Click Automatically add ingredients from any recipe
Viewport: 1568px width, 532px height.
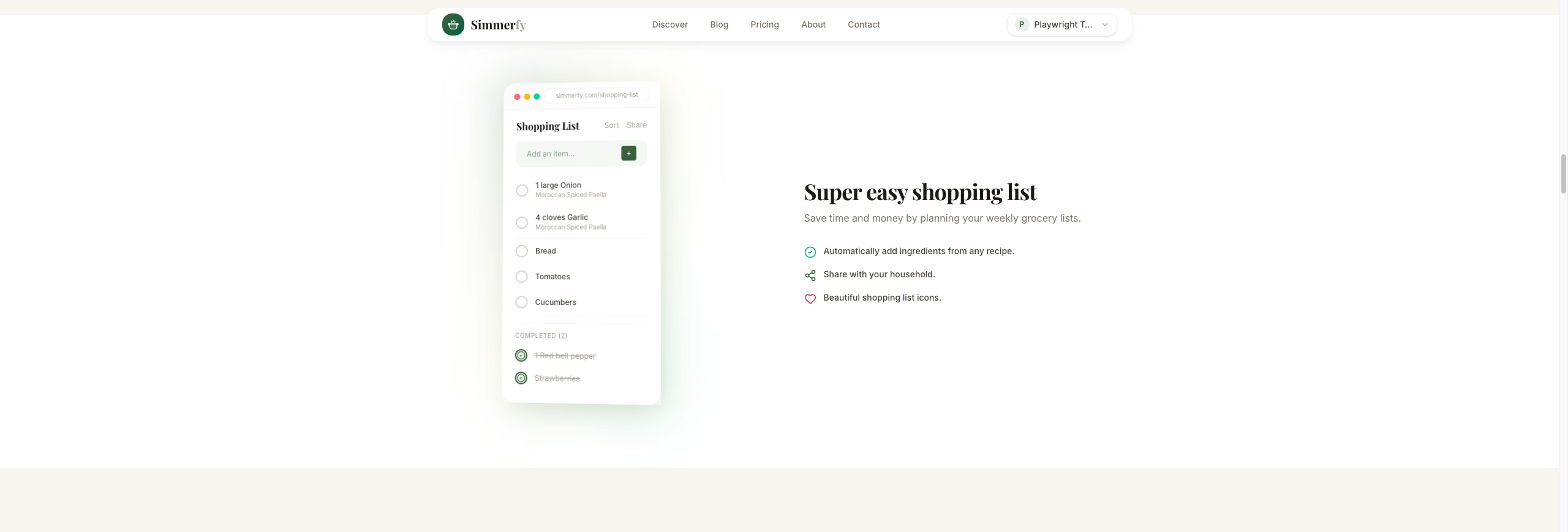tap(919, 251)
